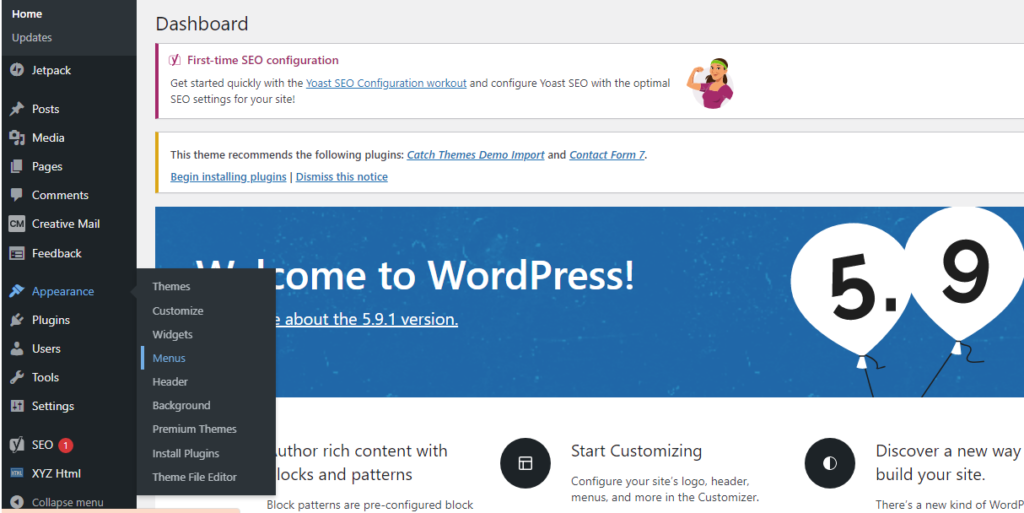
Task: Open Premium Themes submenu entry
Action: coord(194,429)
